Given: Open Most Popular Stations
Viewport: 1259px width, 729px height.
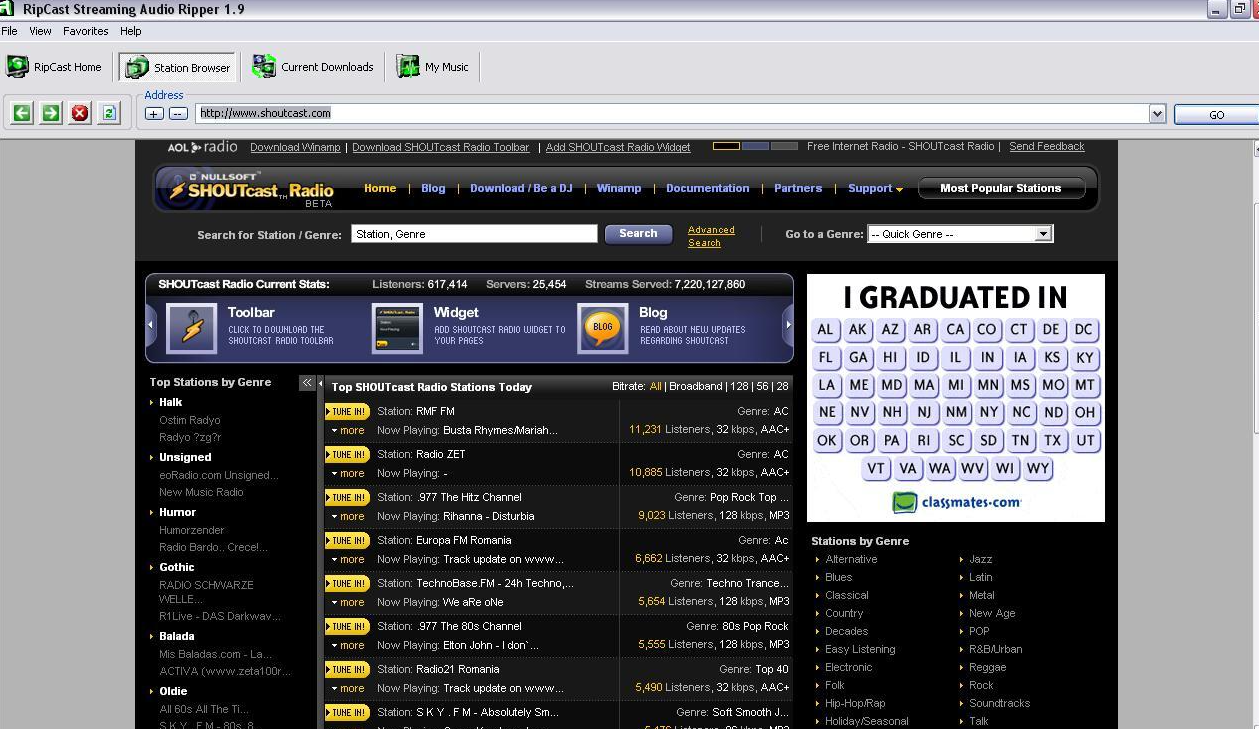Looking at the screenshot, I should 1000,188.
